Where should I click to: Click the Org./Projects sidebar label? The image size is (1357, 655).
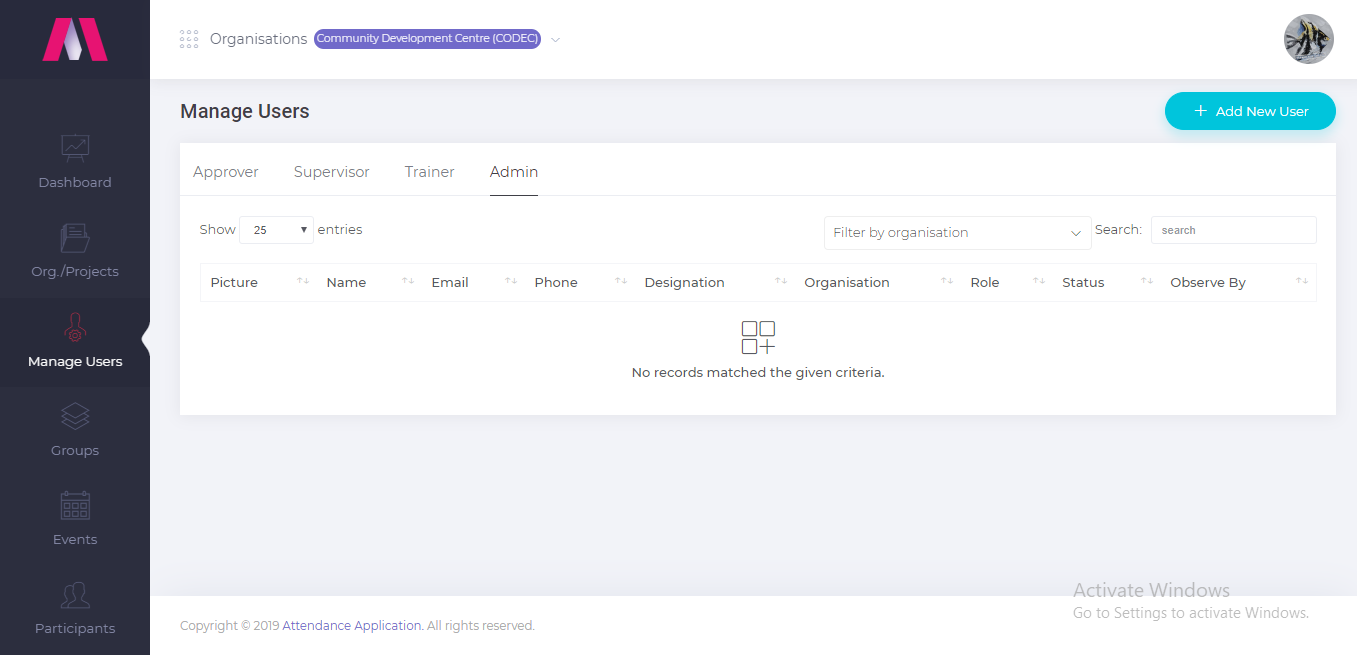pos(75,272)
